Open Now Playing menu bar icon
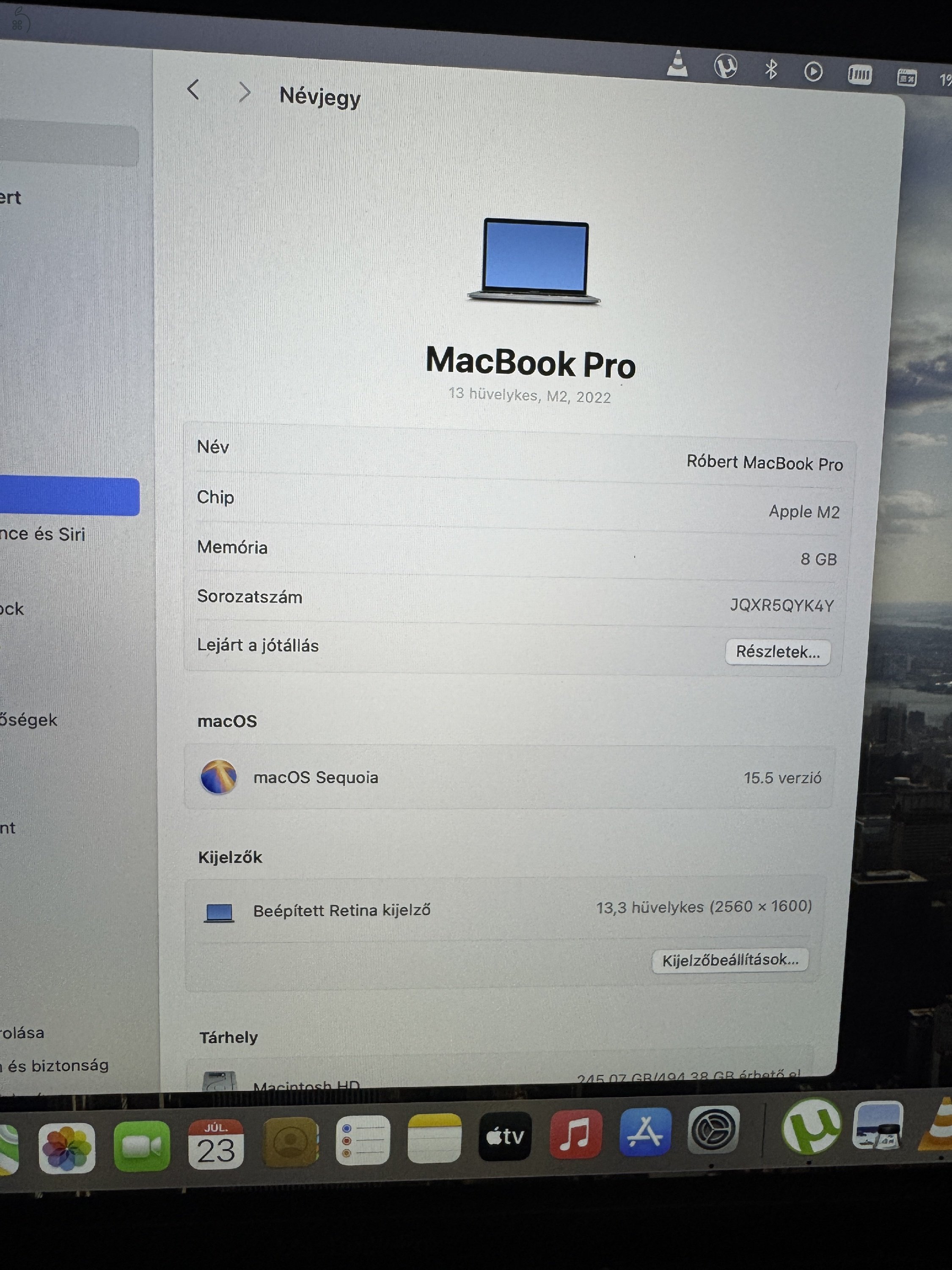This screenshot has width=952, height=1270. (813, 72)
